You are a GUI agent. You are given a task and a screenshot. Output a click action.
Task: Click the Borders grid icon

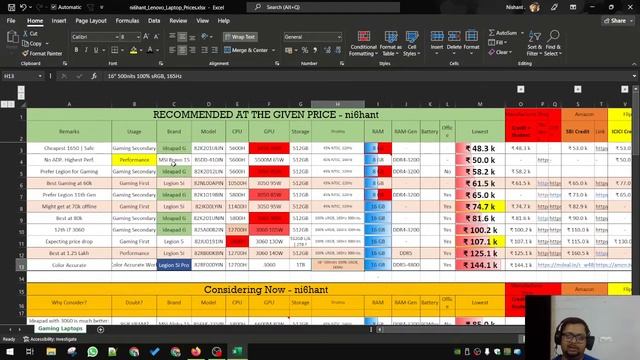tap(115, 50)
